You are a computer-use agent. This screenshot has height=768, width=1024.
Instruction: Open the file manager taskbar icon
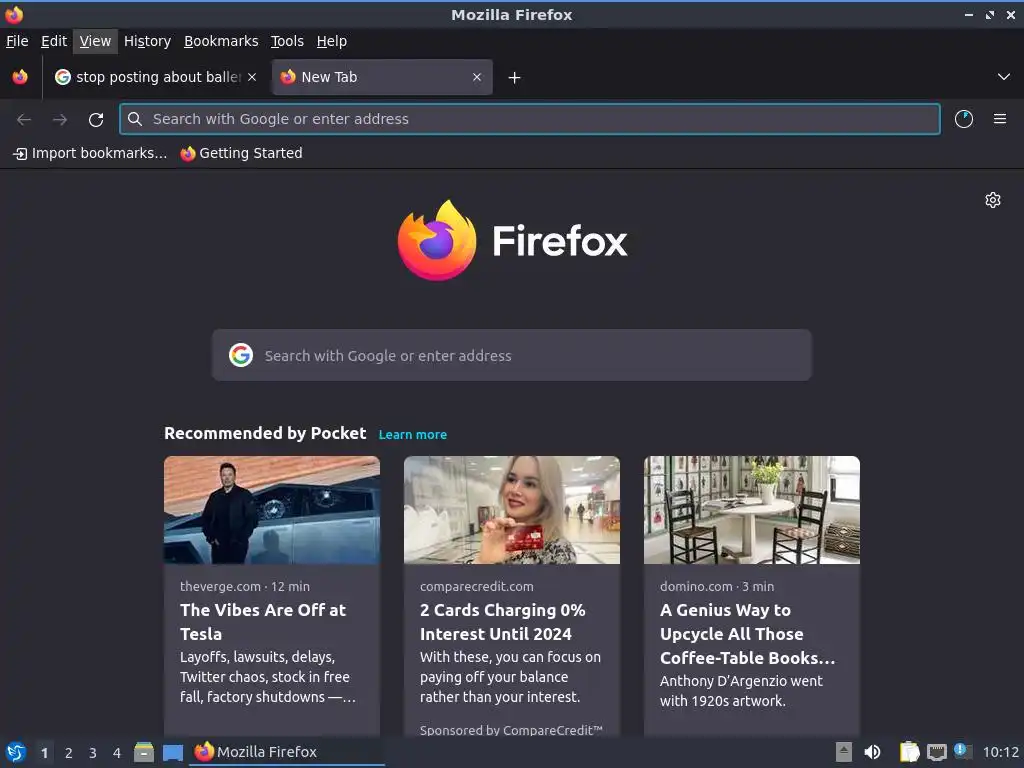point(144,752)
